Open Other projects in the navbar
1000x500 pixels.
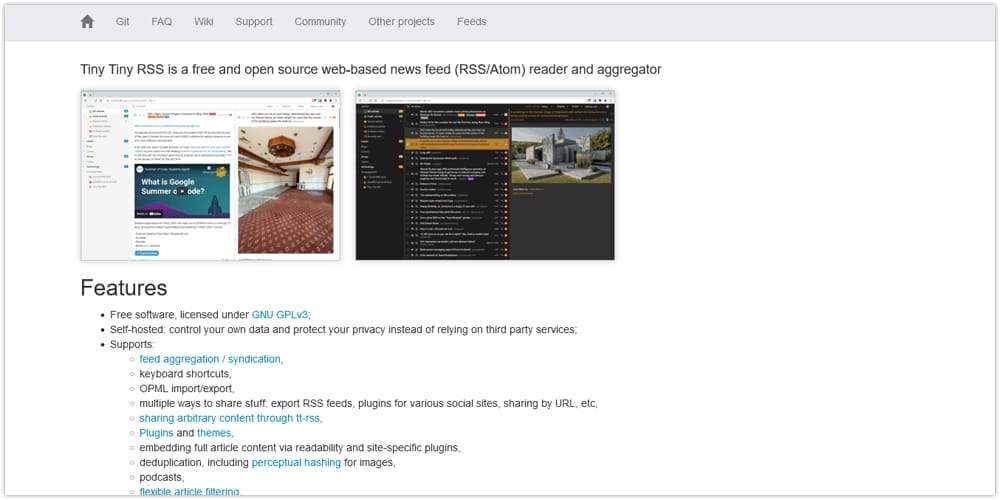tap(401, 22)
